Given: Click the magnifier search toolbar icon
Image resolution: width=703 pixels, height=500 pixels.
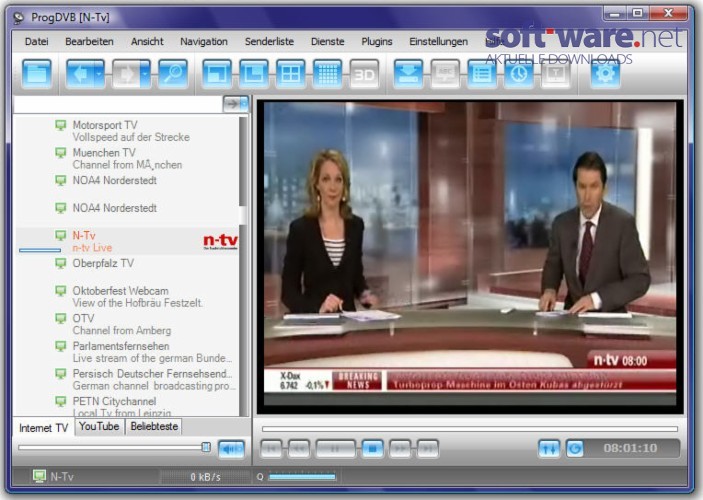Looking at the screenshot, I should tap(173, 74).
